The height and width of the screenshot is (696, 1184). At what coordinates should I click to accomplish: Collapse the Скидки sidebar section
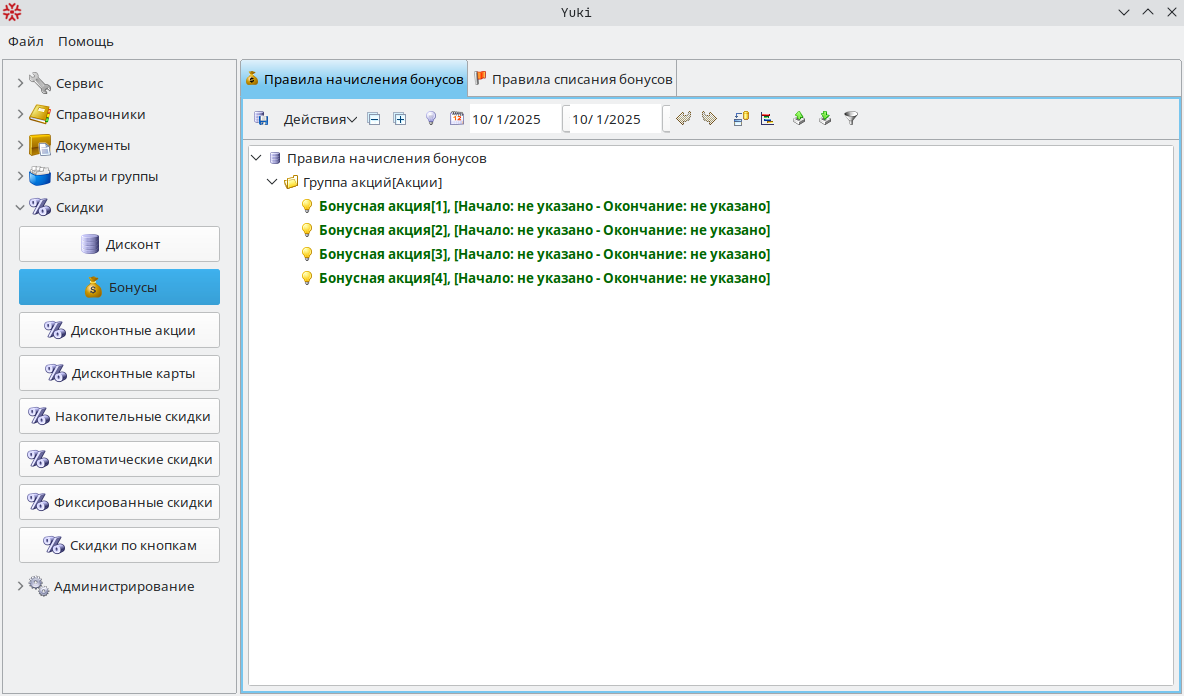[x=20, y=208]
